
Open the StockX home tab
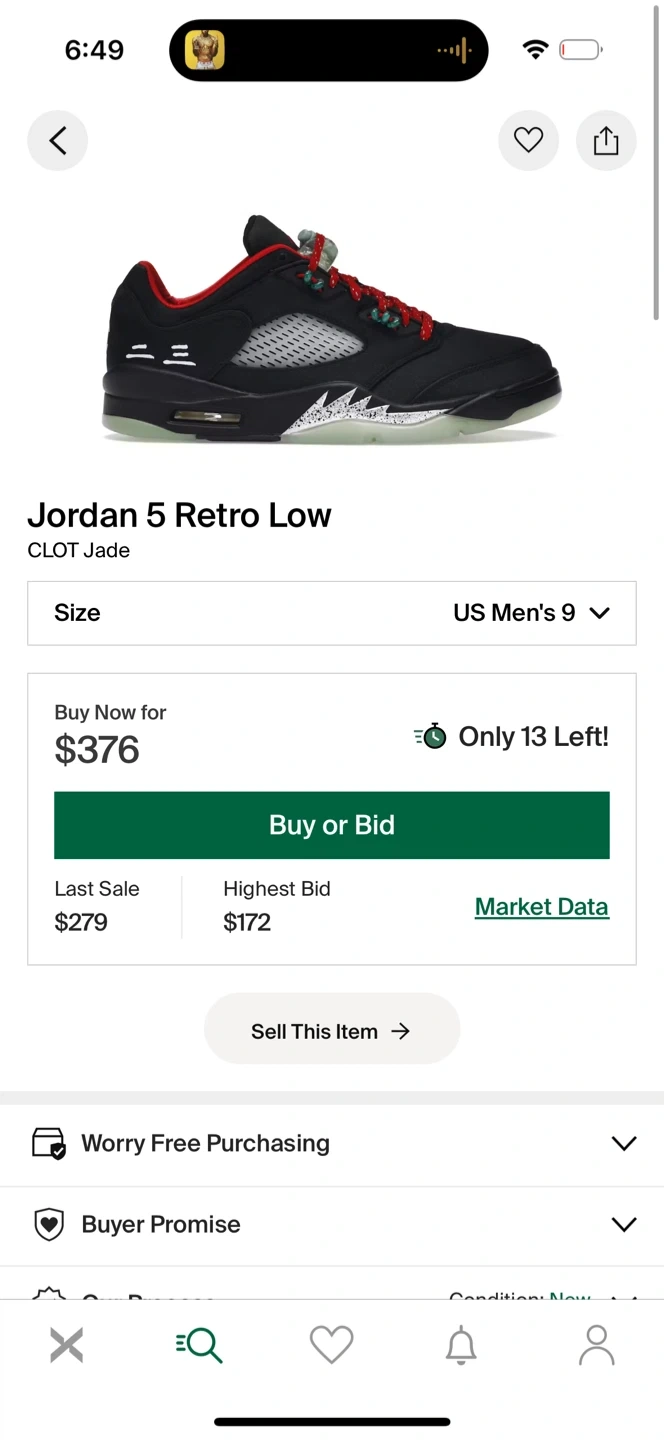(x=67, y=1345)
